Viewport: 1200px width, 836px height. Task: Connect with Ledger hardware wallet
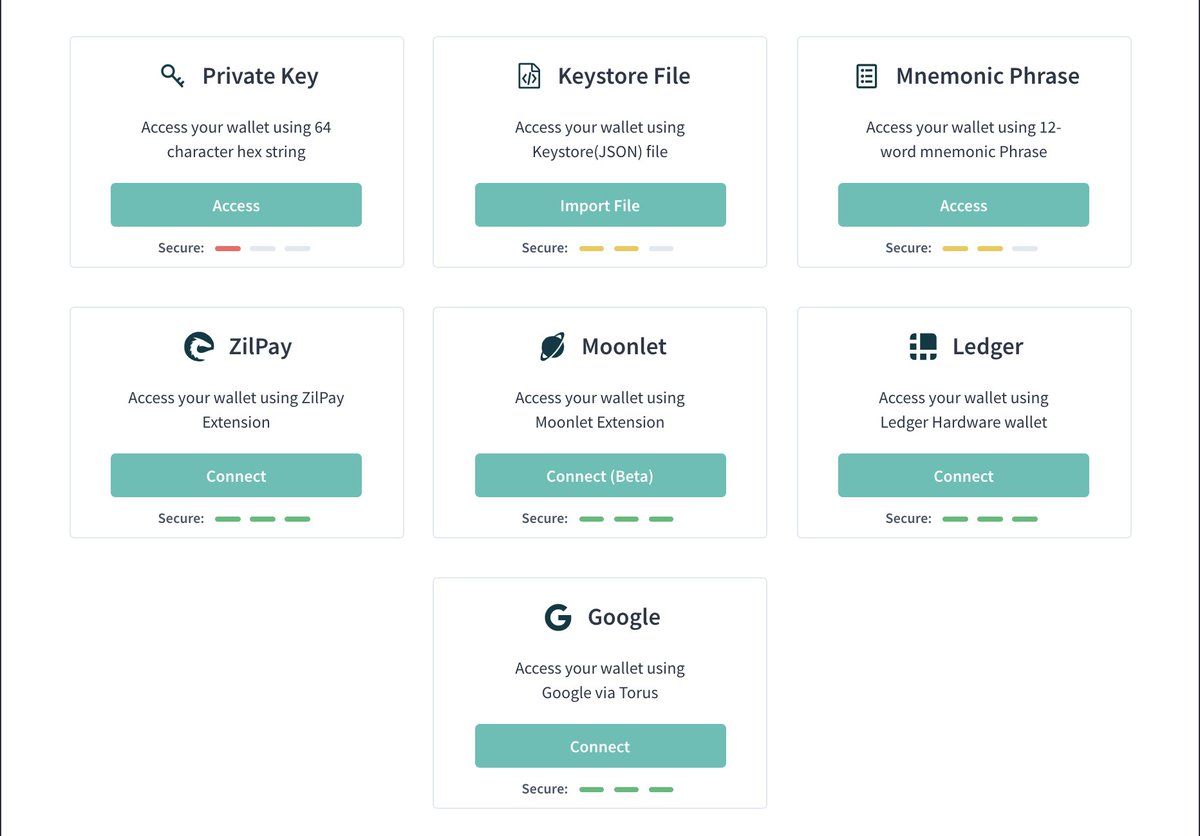[x=963, y=476]
